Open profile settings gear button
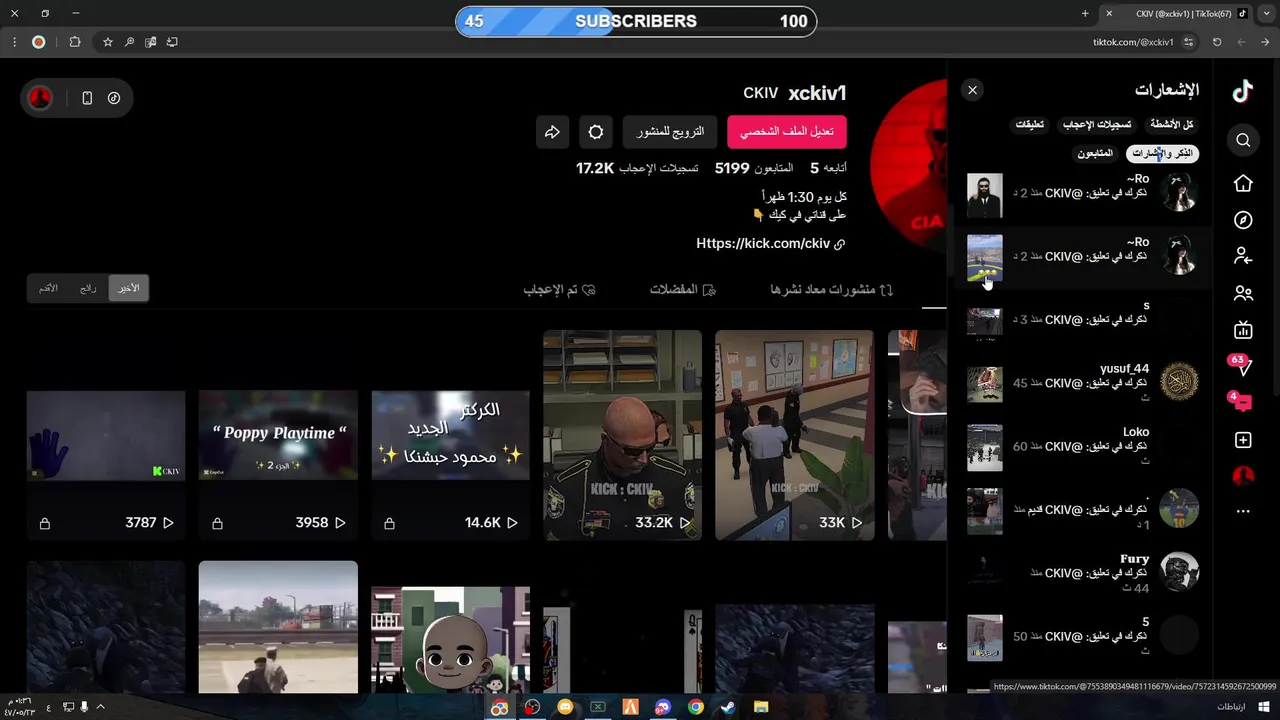 596,132
